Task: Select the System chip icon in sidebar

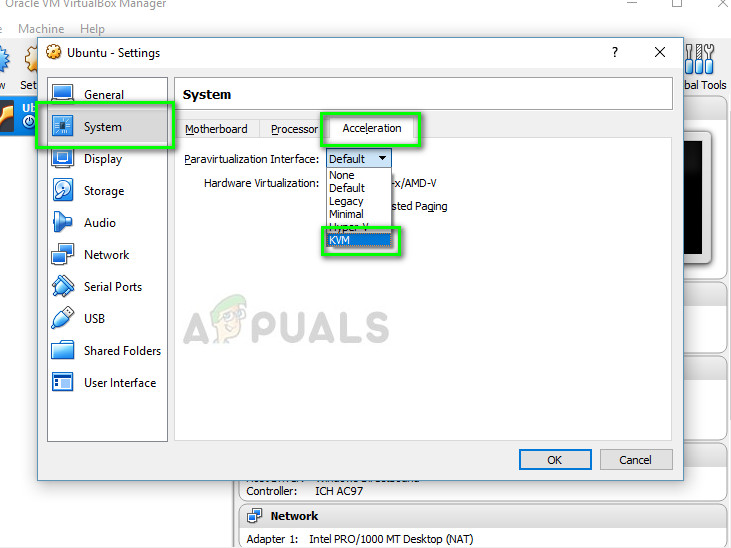Action: click(62, 126)
